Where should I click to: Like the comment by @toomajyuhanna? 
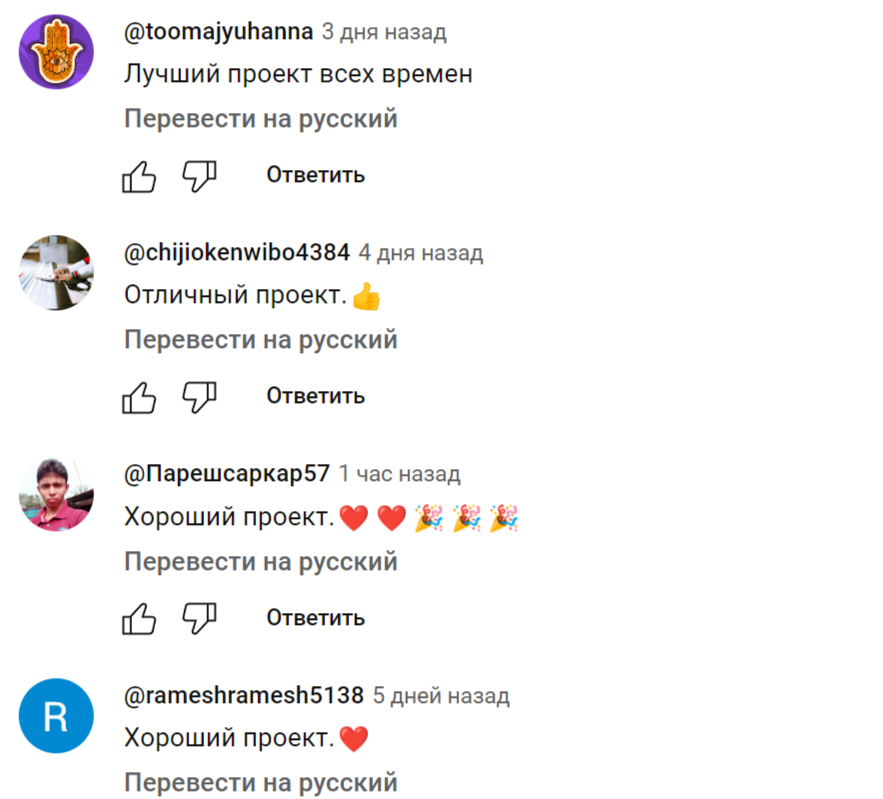139,177
